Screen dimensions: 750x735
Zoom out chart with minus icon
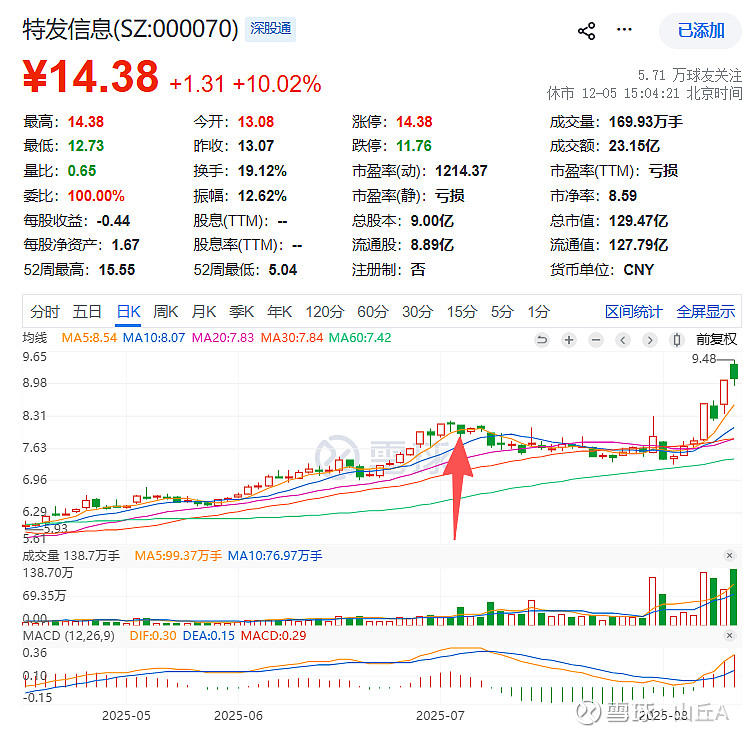click(x=596, y=340)
